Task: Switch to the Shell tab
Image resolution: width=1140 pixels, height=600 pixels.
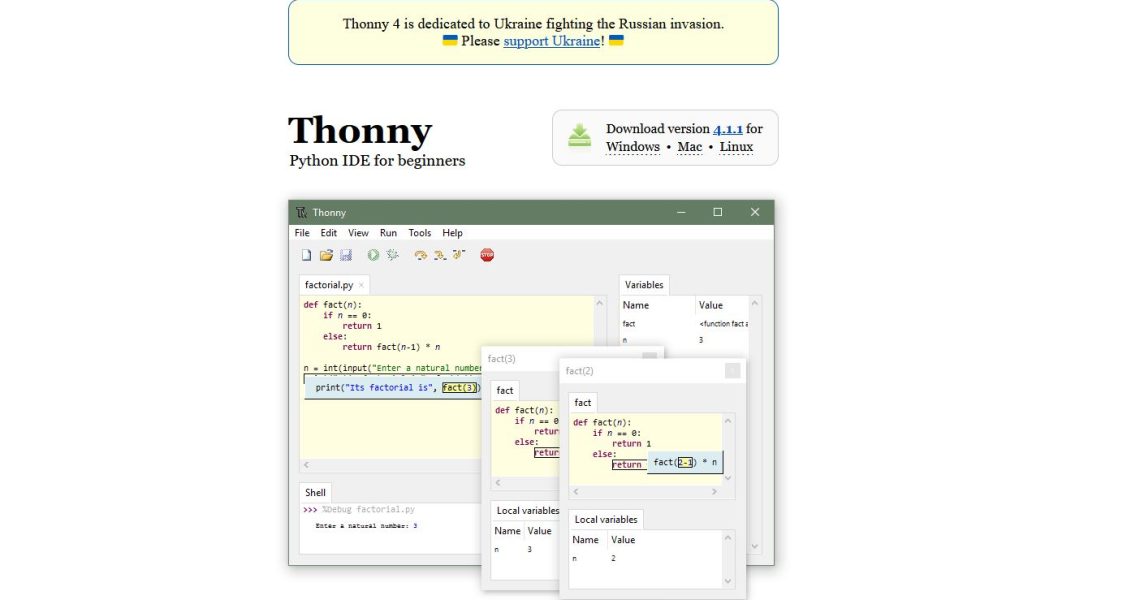Action: point(314,492)
